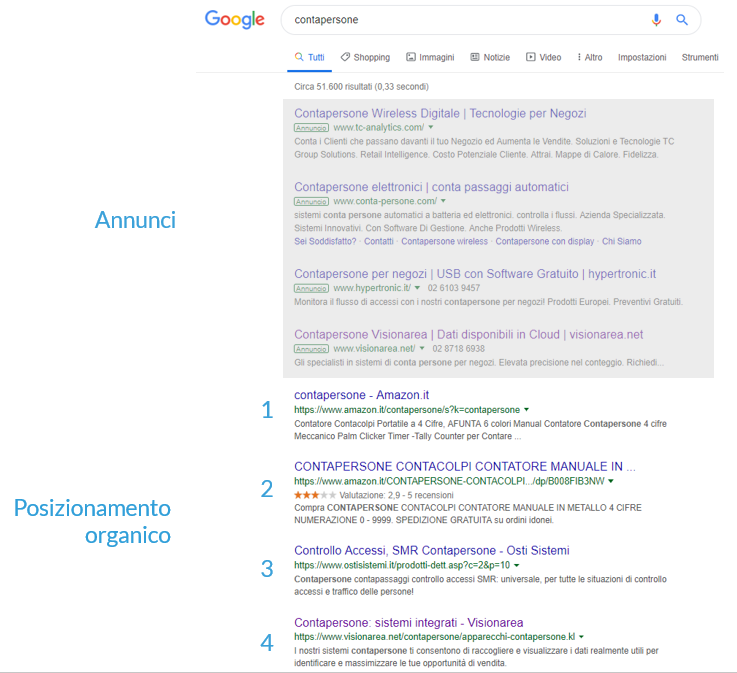Open result Contapersone: sistemi integrati - Visionarea
Viewport: 737px width, 673px height.
[408, 623]
